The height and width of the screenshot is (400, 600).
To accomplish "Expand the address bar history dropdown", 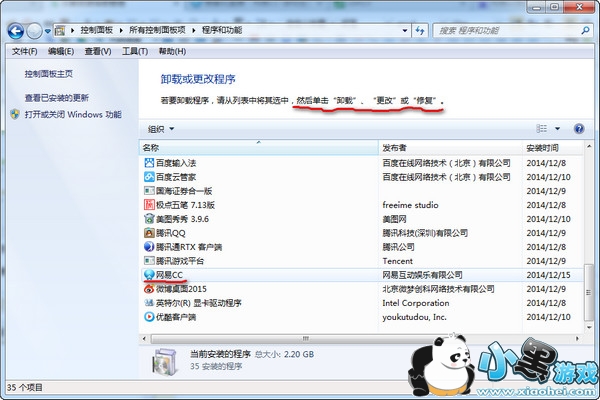I will coord(404,31).
